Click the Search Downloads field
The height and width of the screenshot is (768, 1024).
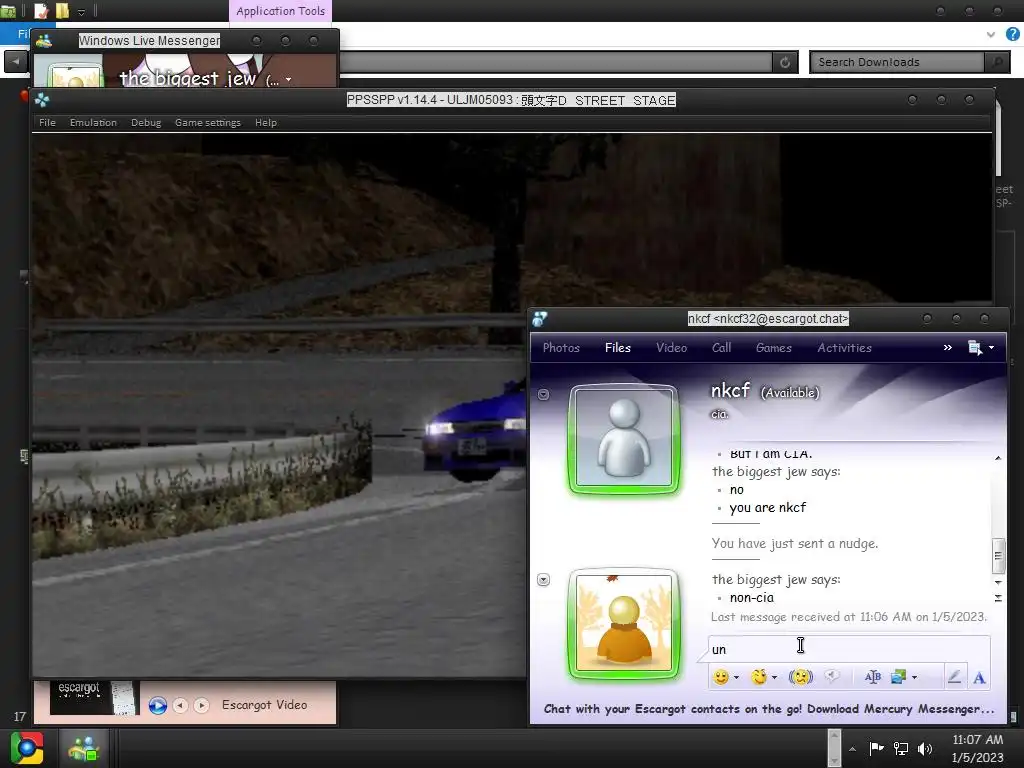[x=899, y=62]
